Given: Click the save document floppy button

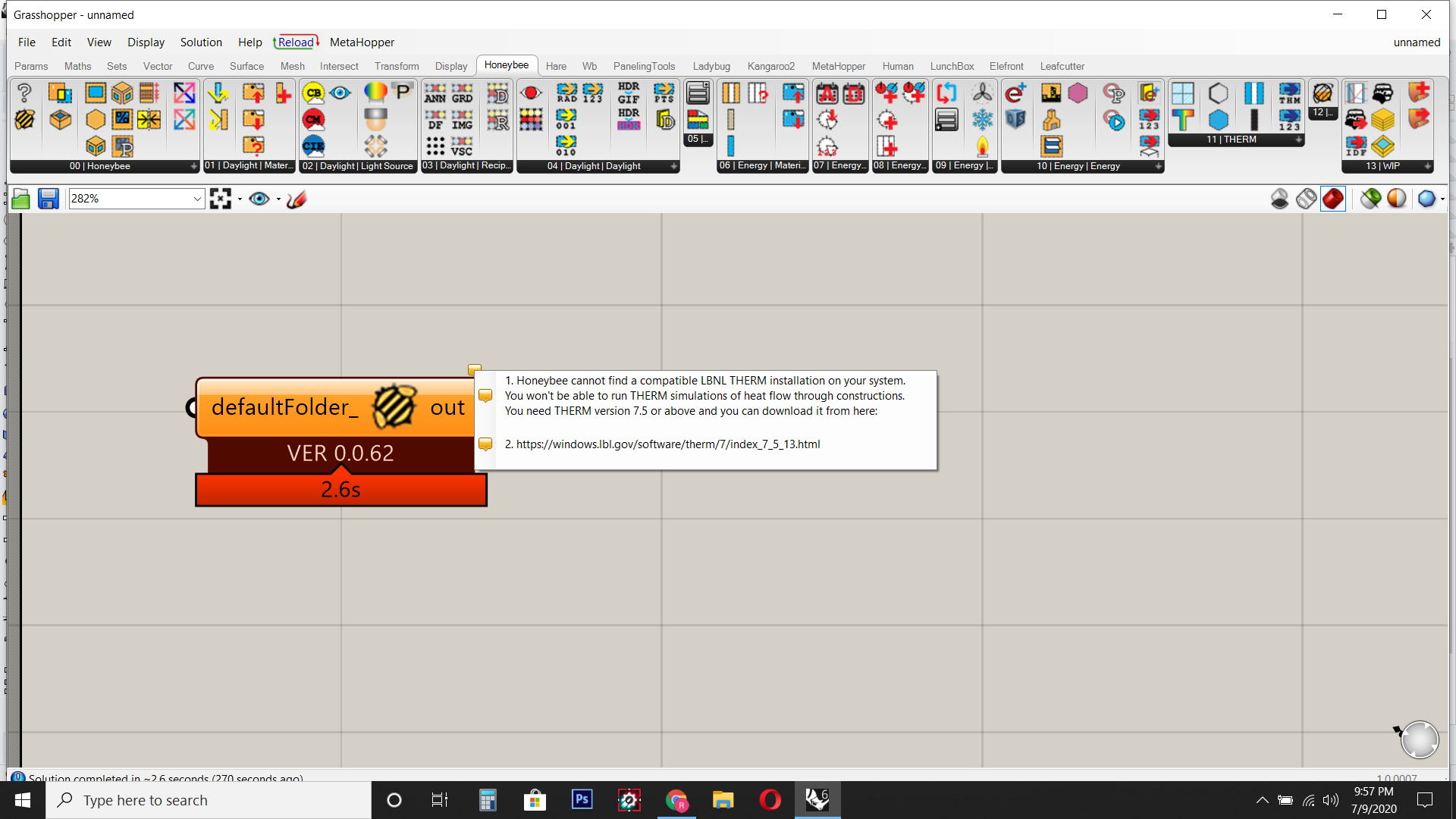Looking at the screenshot, I should tap(49, 199).
